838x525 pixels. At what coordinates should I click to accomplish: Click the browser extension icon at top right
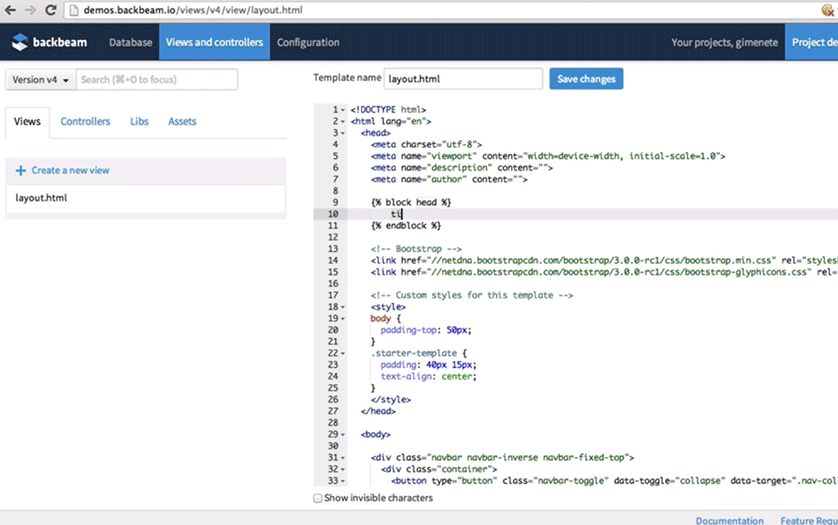[x=828, y=10]
